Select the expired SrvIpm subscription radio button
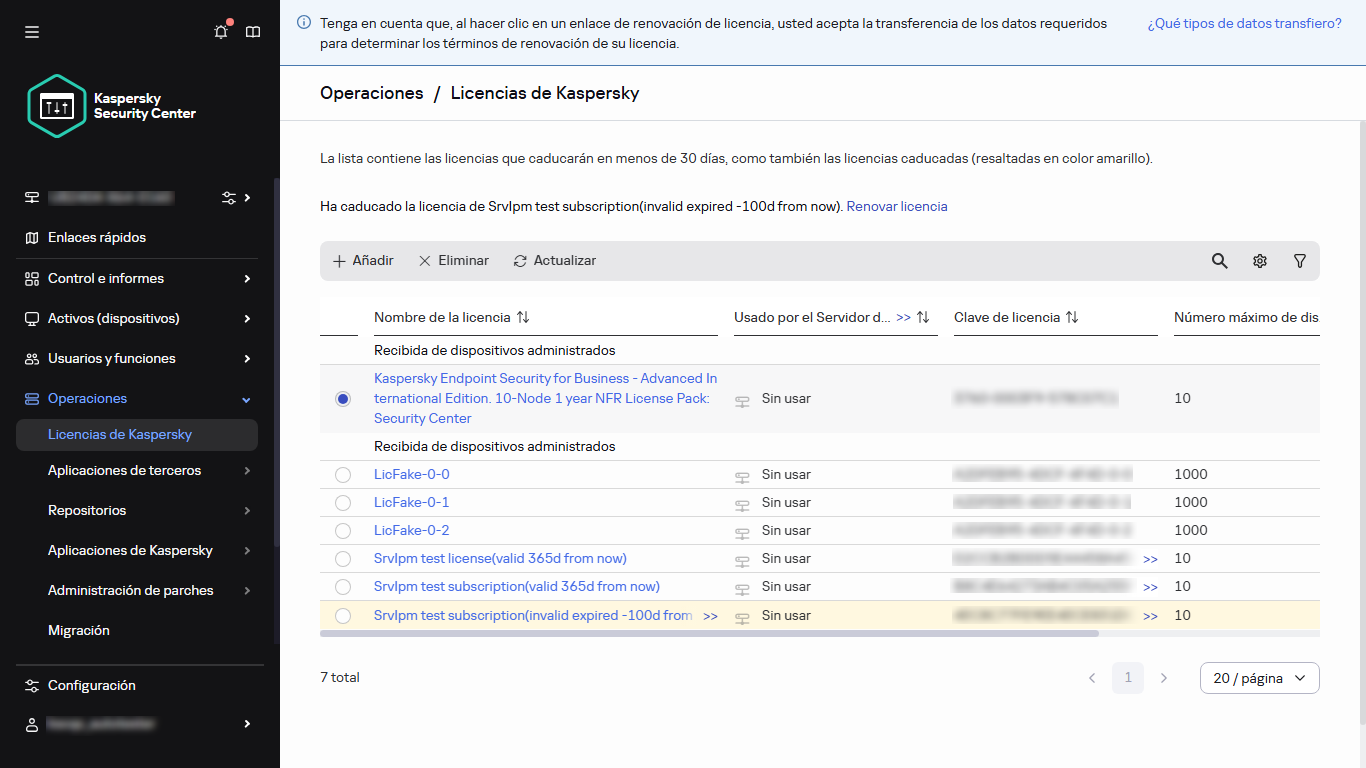This screenshot has width=1366, height=768. pos(343,616)
